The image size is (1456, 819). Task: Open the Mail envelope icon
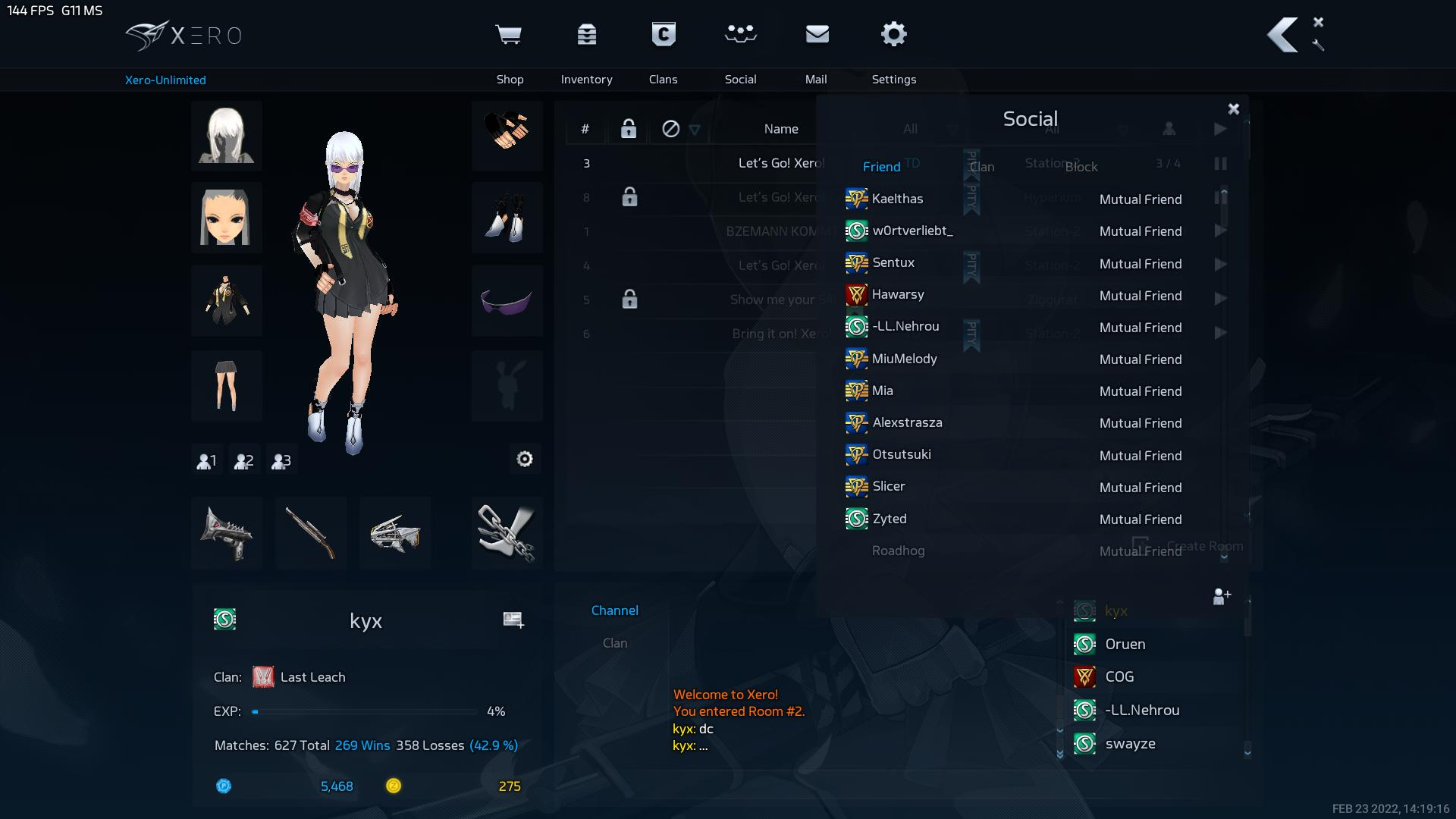tap(817, 35)
